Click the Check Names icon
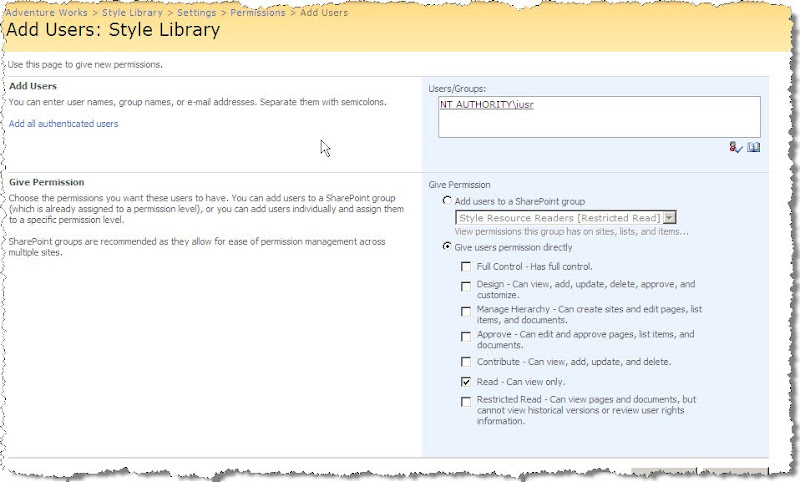 tap(736, 147)
